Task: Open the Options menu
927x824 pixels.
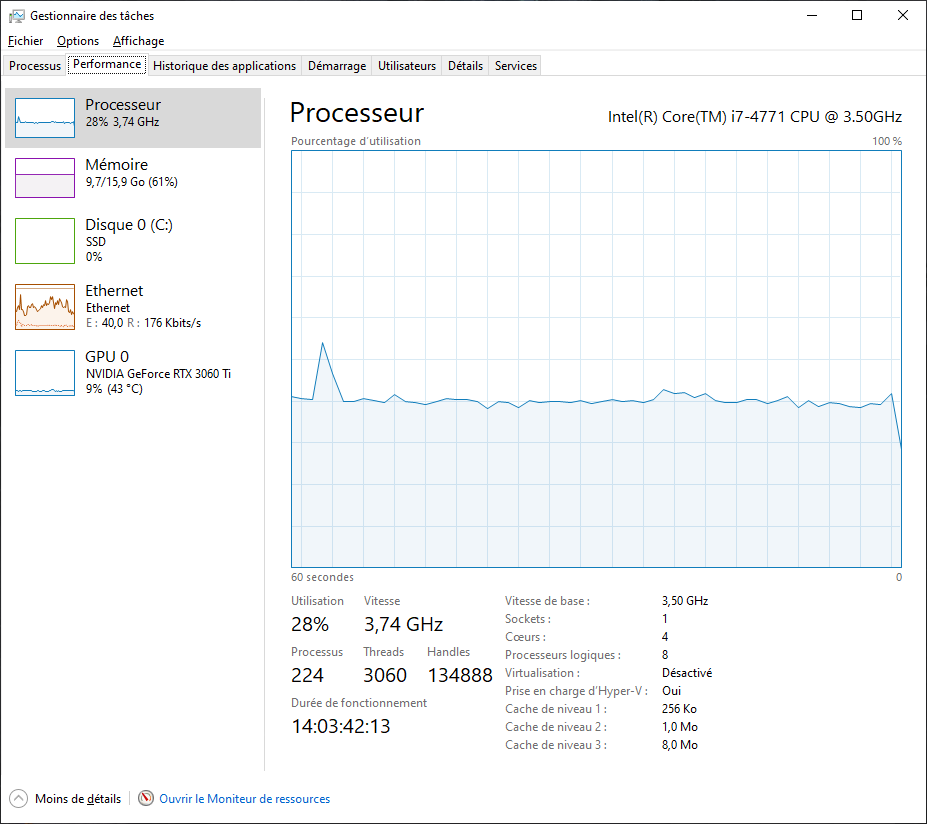Action: click(77, 41)
